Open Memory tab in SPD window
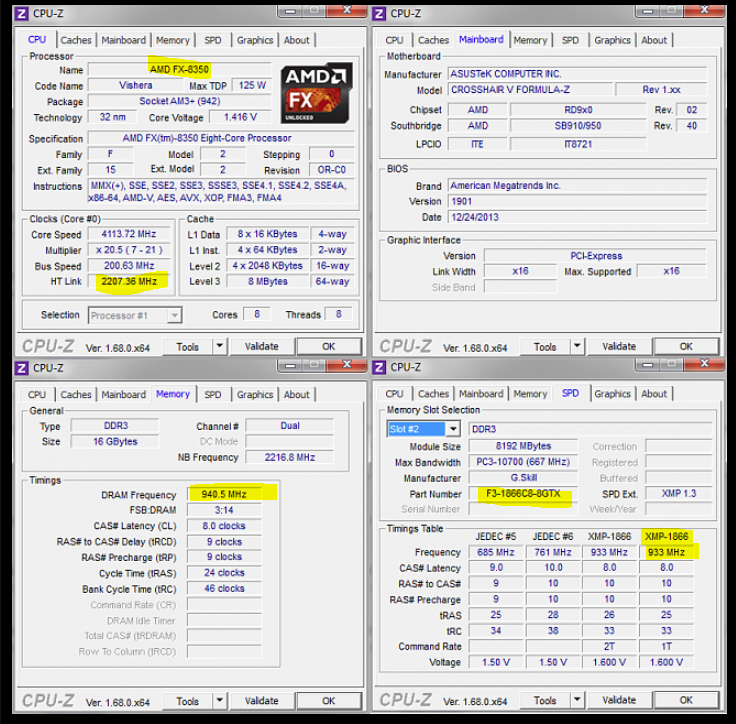 [x=530, y=394]
